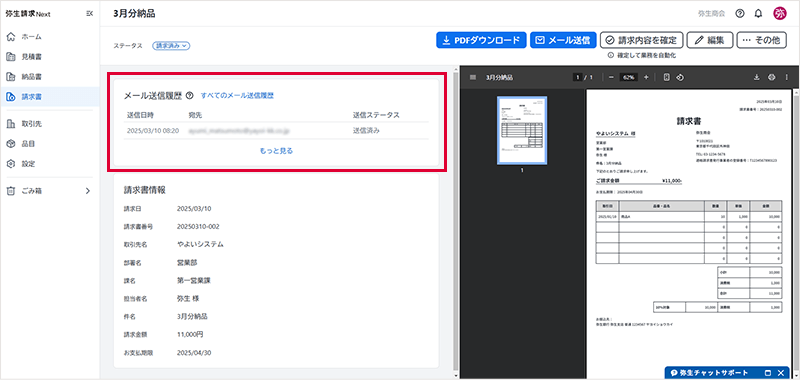The width and height of the screenshot is (800, 380).
Task: Toggle the PDF viewer sidebar menu icon
Action: pos(473,78)
